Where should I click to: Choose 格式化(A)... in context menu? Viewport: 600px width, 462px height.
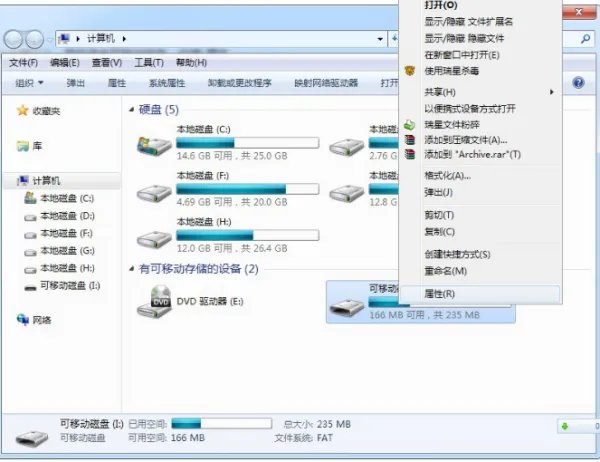(480, 176)
